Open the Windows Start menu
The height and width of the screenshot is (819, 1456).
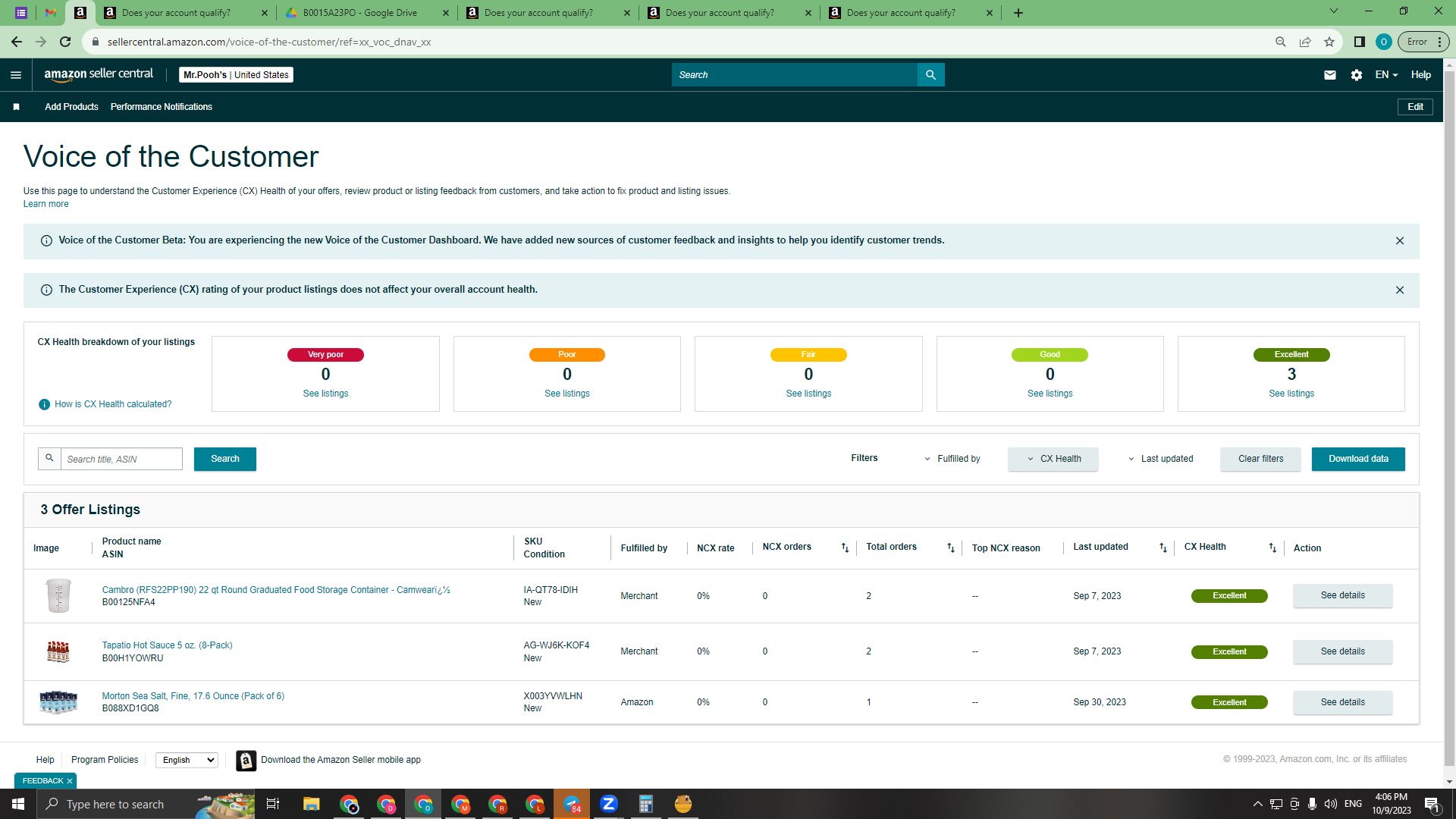18,804
